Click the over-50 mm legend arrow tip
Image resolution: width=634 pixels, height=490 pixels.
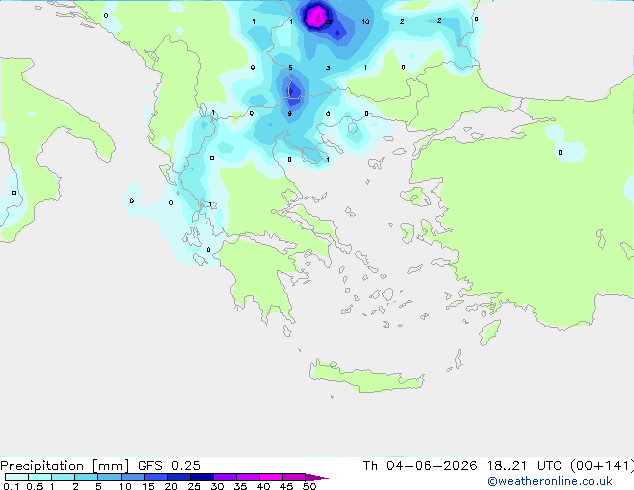pyautogui.click(x=317, y=477)
